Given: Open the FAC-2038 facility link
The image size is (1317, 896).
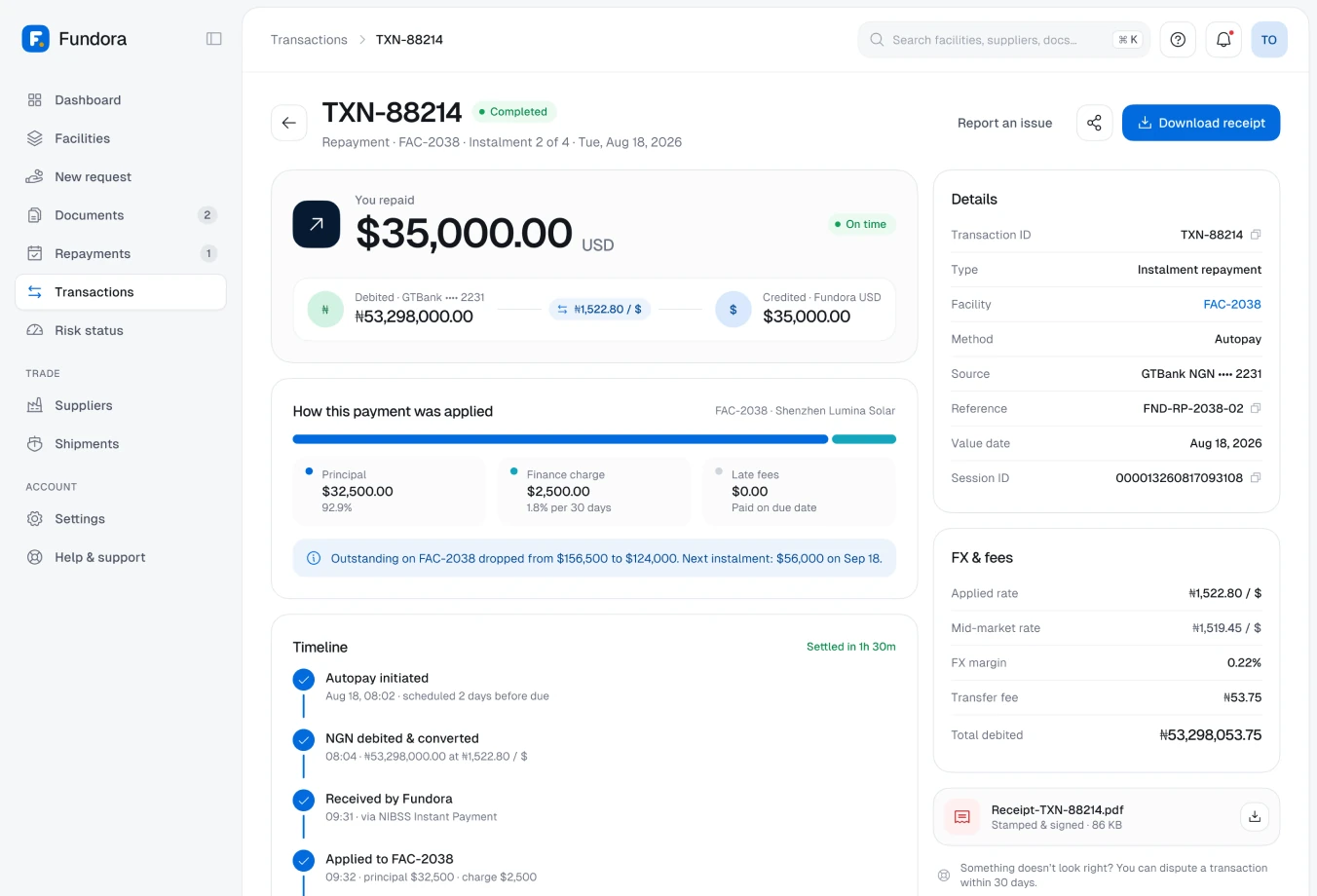Looking at the screenshot, I should pyautogui.click(x=1232, y=304).
